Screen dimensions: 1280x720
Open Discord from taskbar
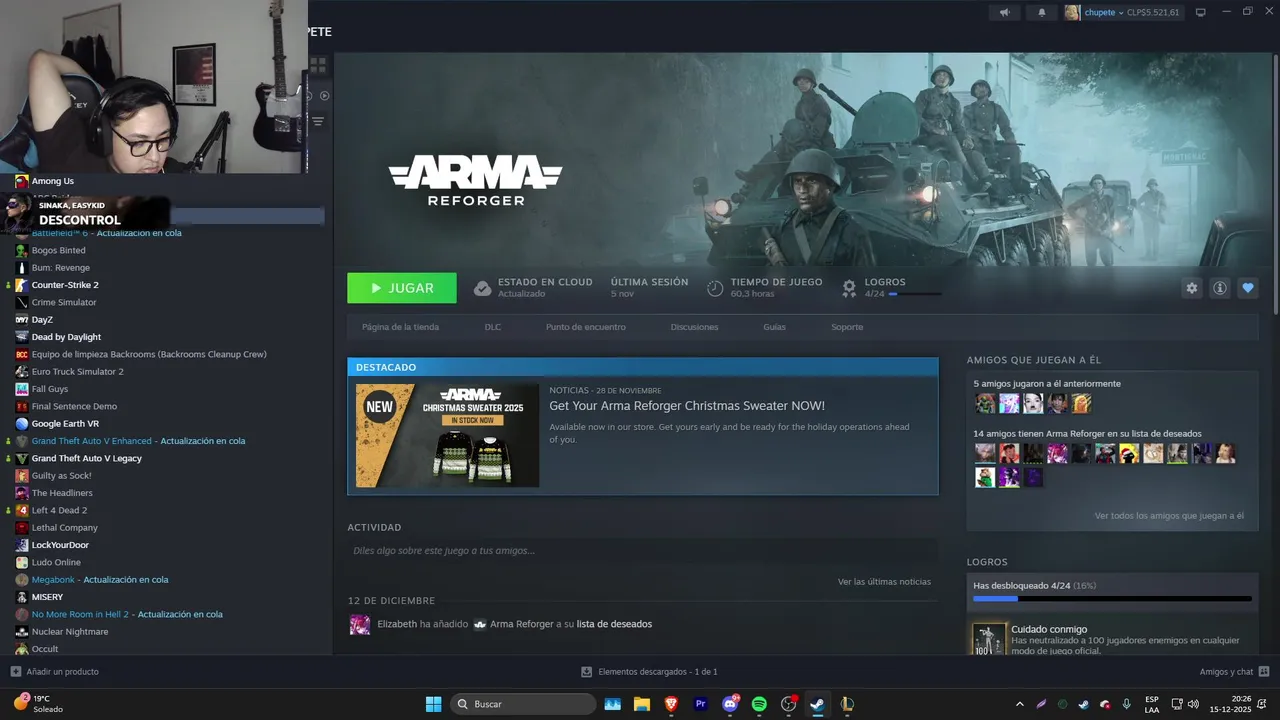730,704
